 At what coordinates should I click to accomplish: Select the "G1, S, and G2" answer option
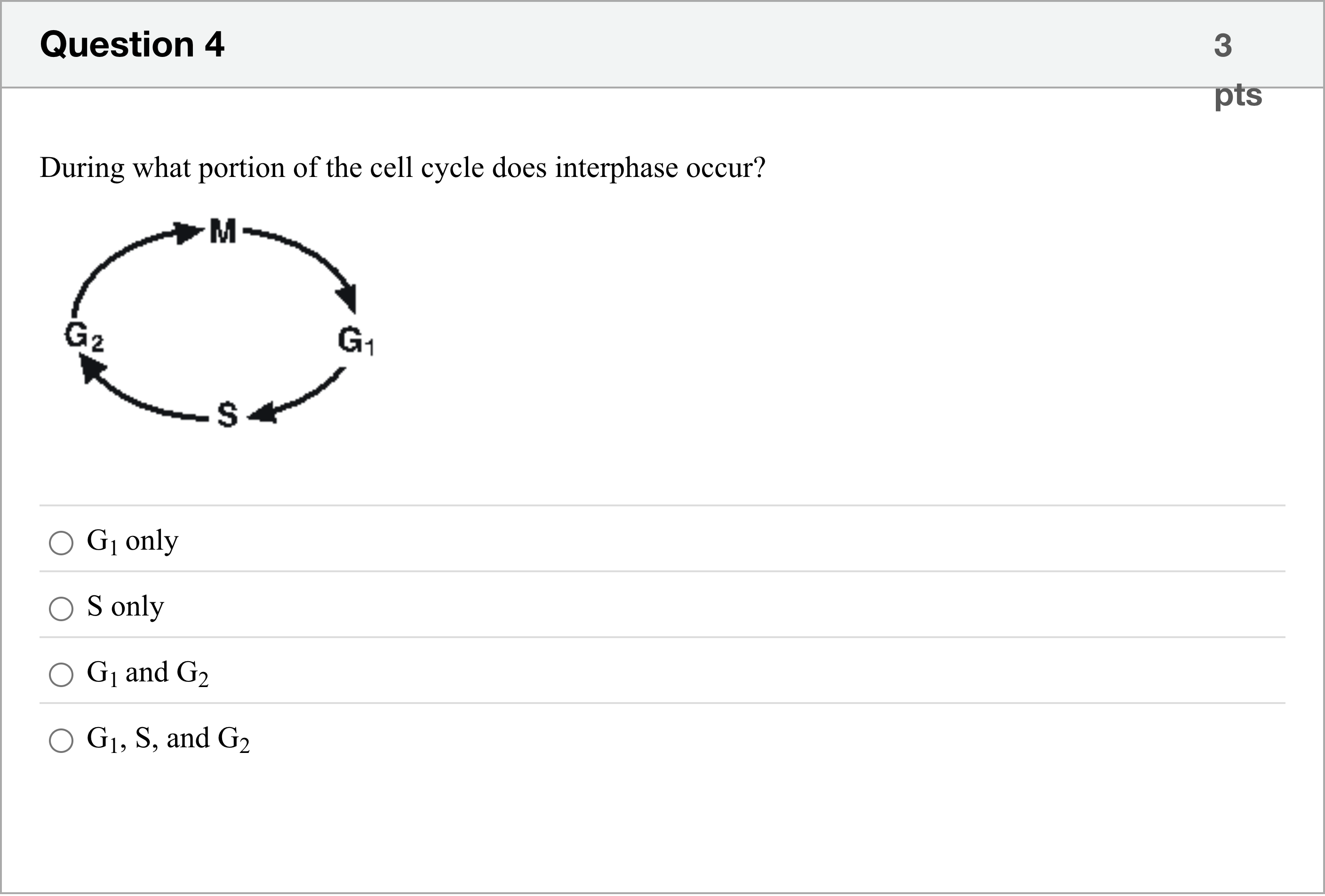(x=61, y=741)
